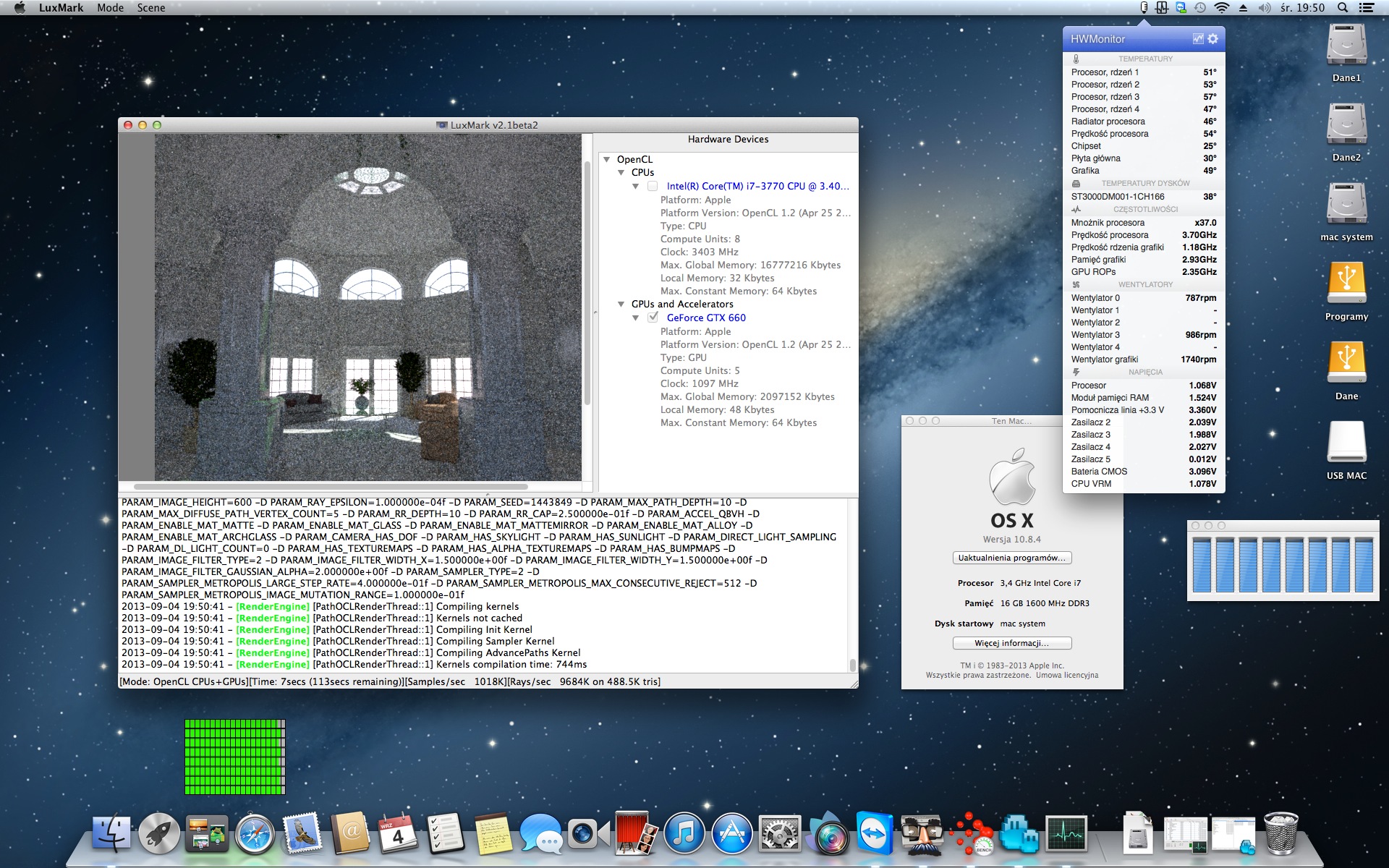Open HWMonitor settings gear

pyautogui.click(x=1213, y=39)
